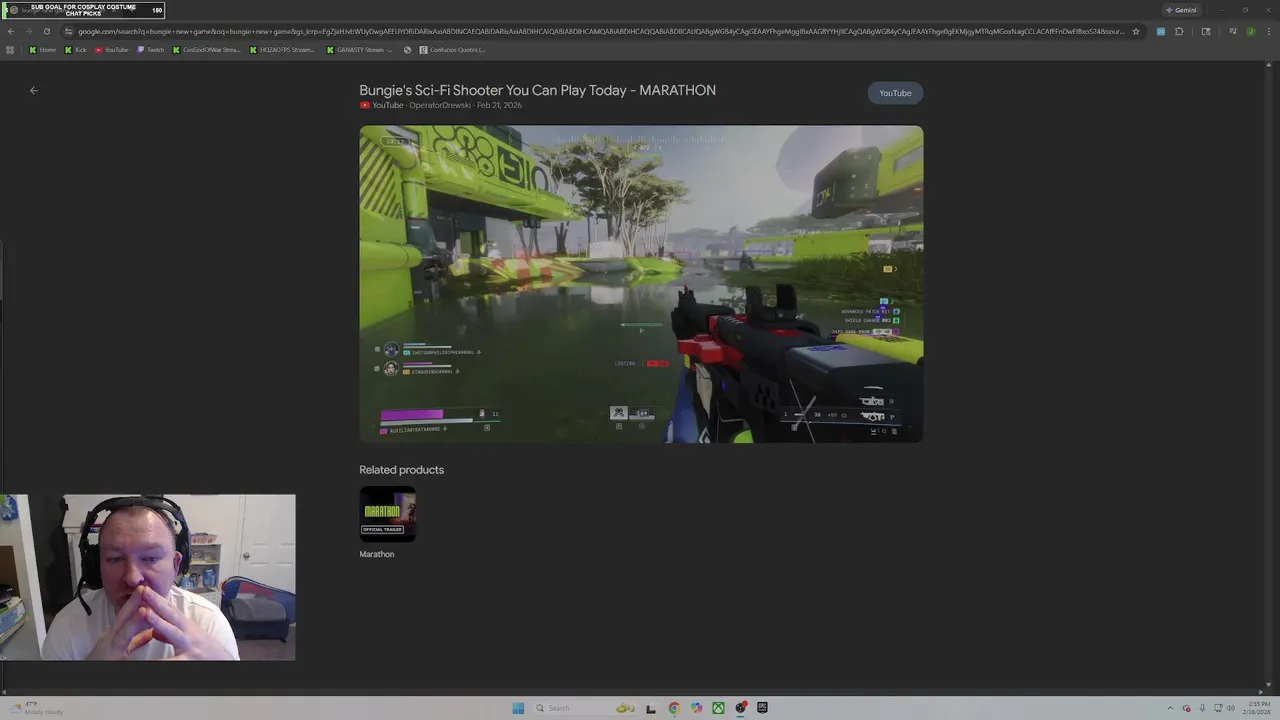This screenshot has height=720, width=1280.
Task: Open the Chrome taskbar icon
Action: click(x=674, y=708)
